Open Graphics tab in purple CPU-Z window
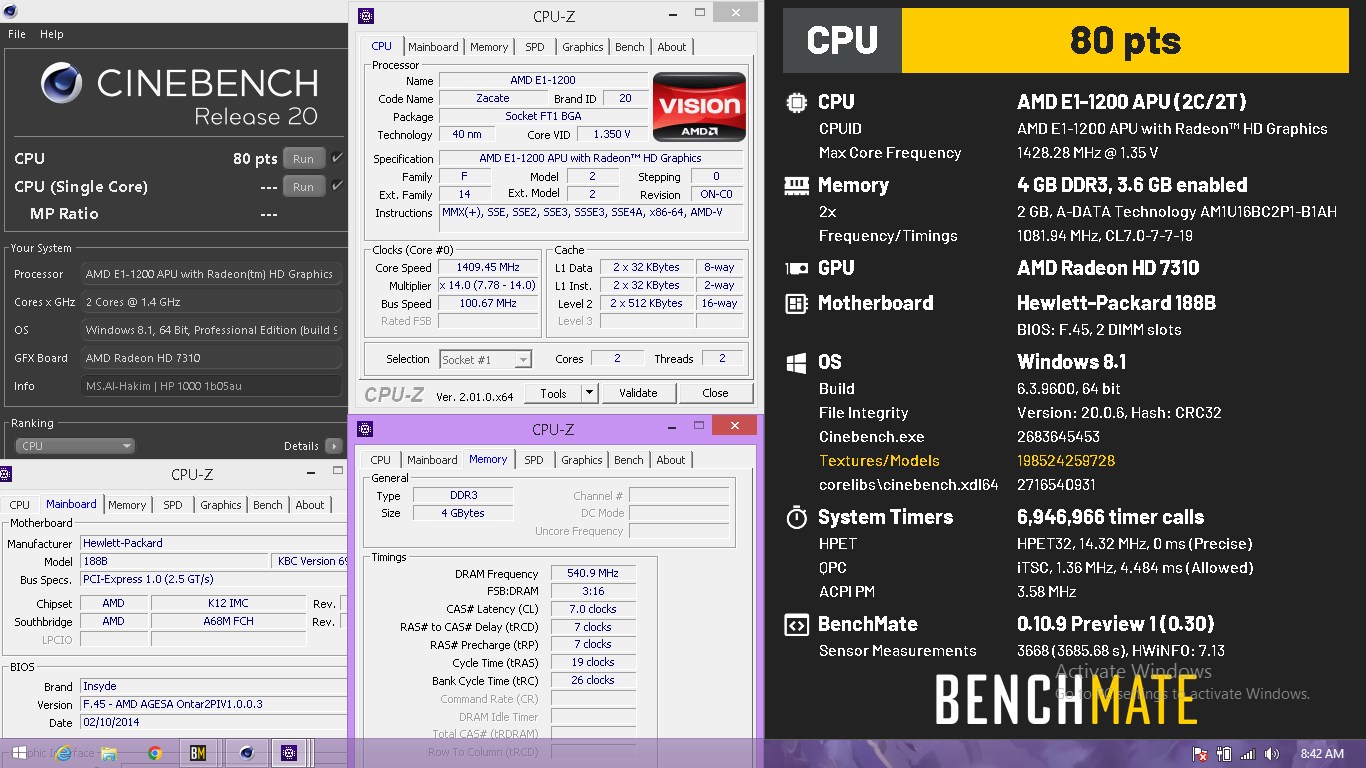The image size is (1366, 768). [x=581, y=460]
